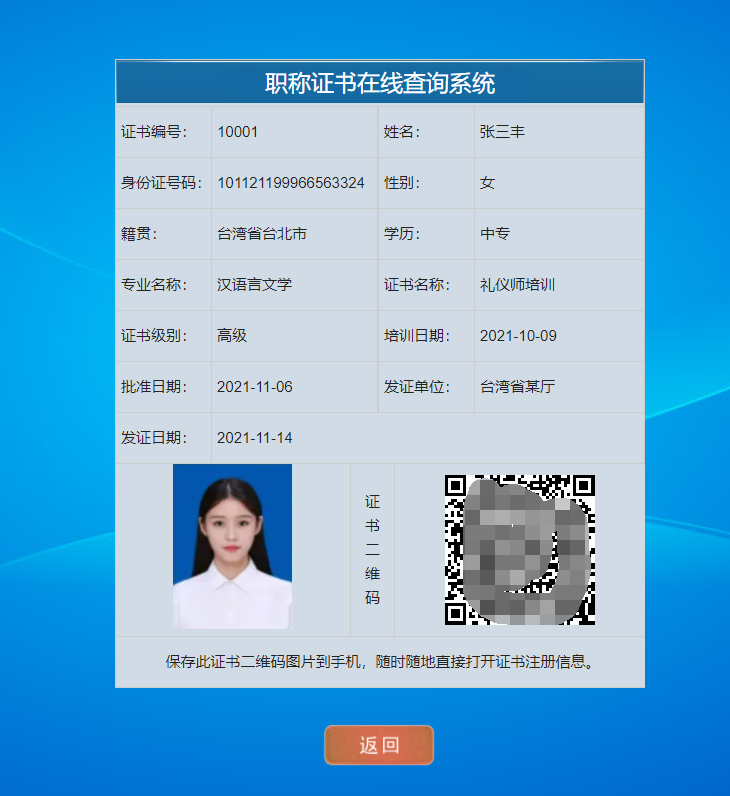The width and height of the screenshot is (730, 796).
Task: Click the 籍贯 label
Action: pos(139,234)
